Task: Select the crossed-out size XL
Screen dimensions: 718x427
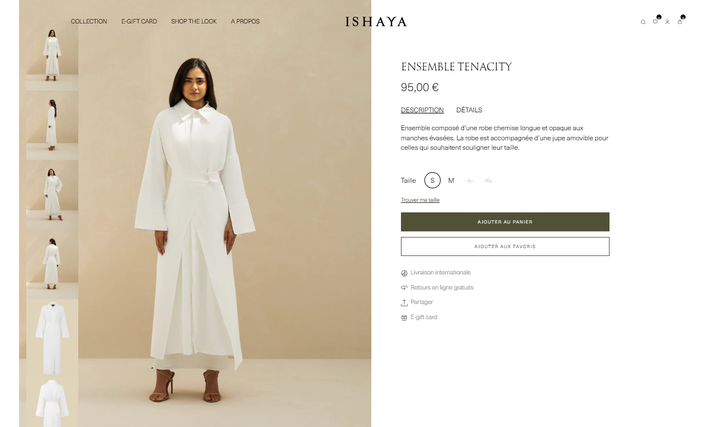Action: [x=488, y=180]
